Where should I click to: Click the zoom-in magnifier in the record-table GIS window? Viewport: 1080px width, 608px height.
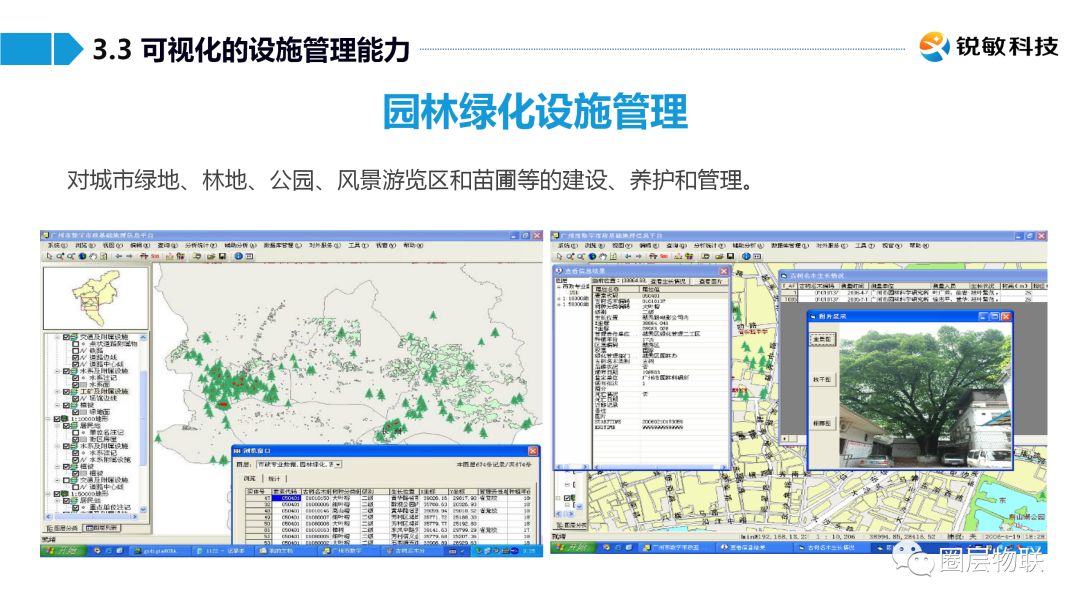point(60,256)
